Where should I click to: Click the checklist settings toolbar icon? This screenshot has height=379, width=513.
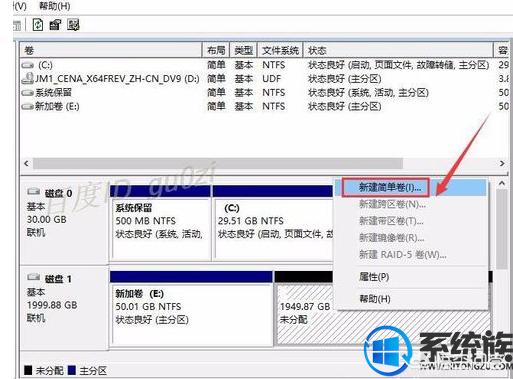tap(73, 25)
